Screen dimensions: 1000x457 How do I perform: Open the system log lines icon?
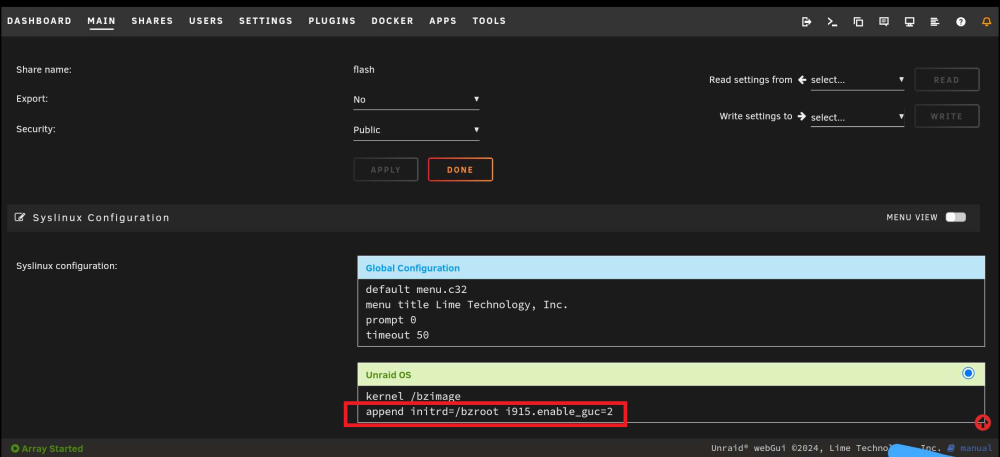(935, 22)
